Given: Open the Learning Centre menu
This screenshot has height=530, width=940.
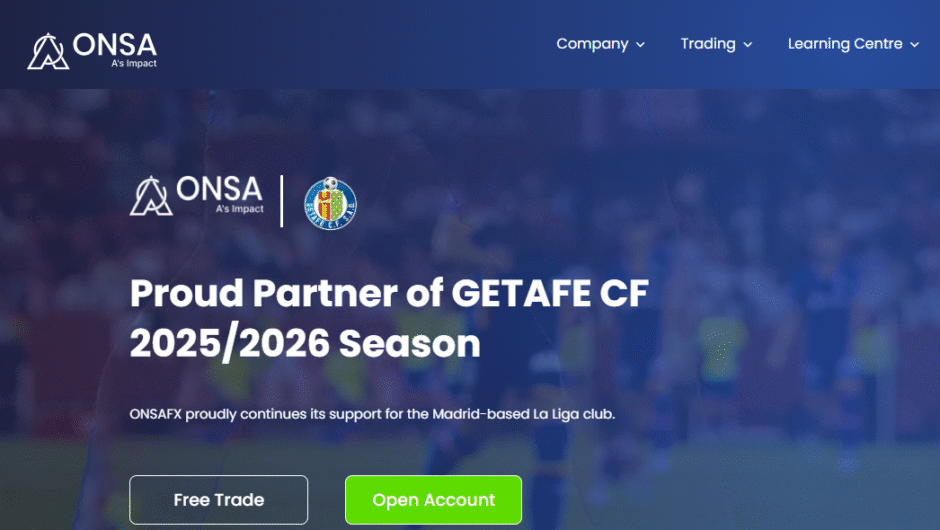Looking at the screenshot, I should point(853,44).
